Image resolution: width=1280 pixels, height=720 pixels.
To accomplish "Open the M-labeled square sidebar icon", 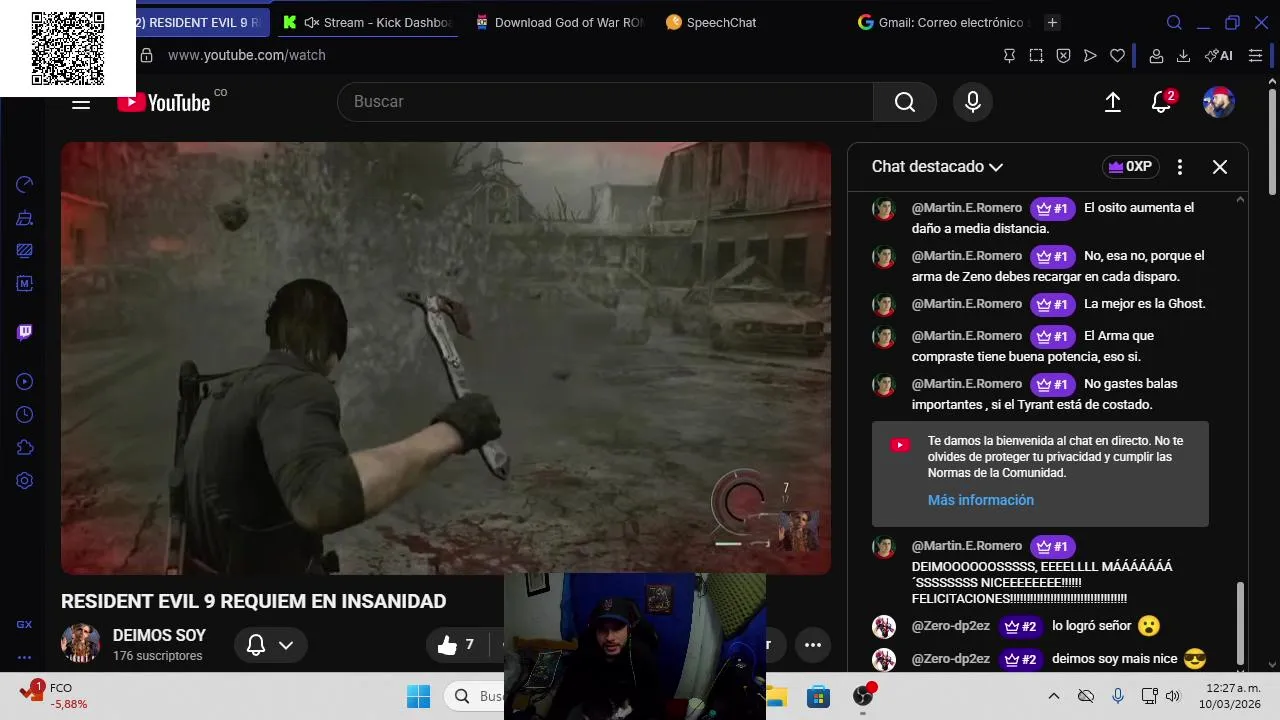I will coord(25,283).
